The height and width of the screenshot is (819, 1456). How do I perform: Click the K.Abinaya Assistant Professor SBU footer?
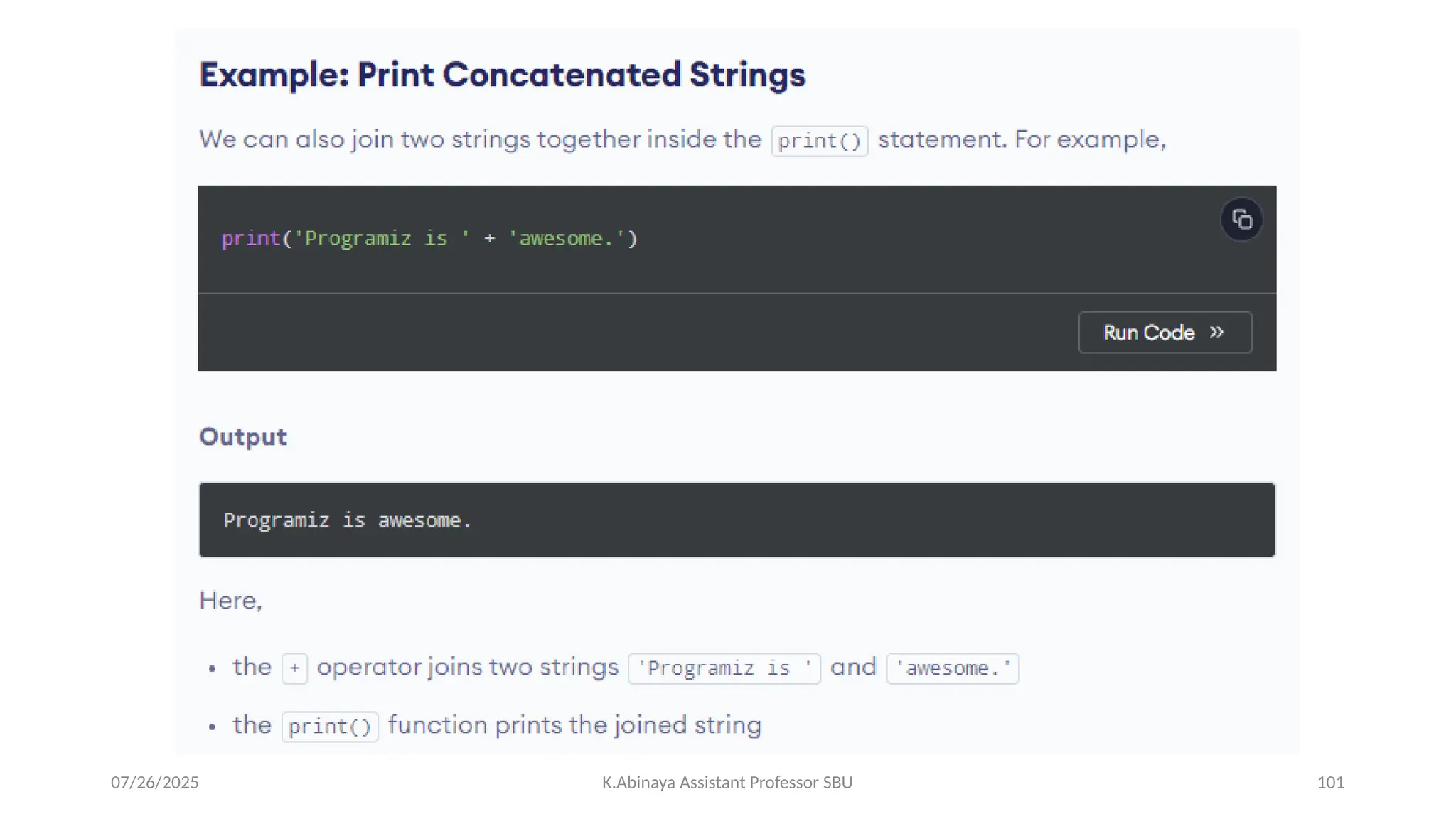click(727, 782)
